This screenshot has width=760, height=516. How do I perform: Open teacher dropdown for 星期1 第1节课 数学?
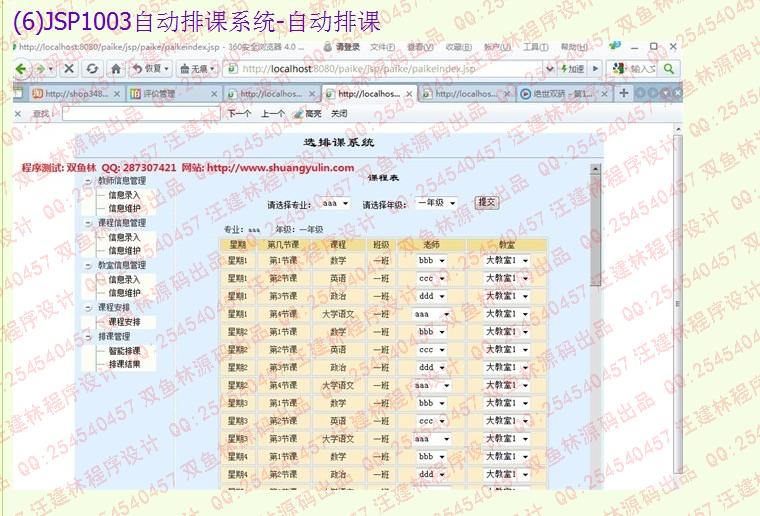(x=431, y=261)
